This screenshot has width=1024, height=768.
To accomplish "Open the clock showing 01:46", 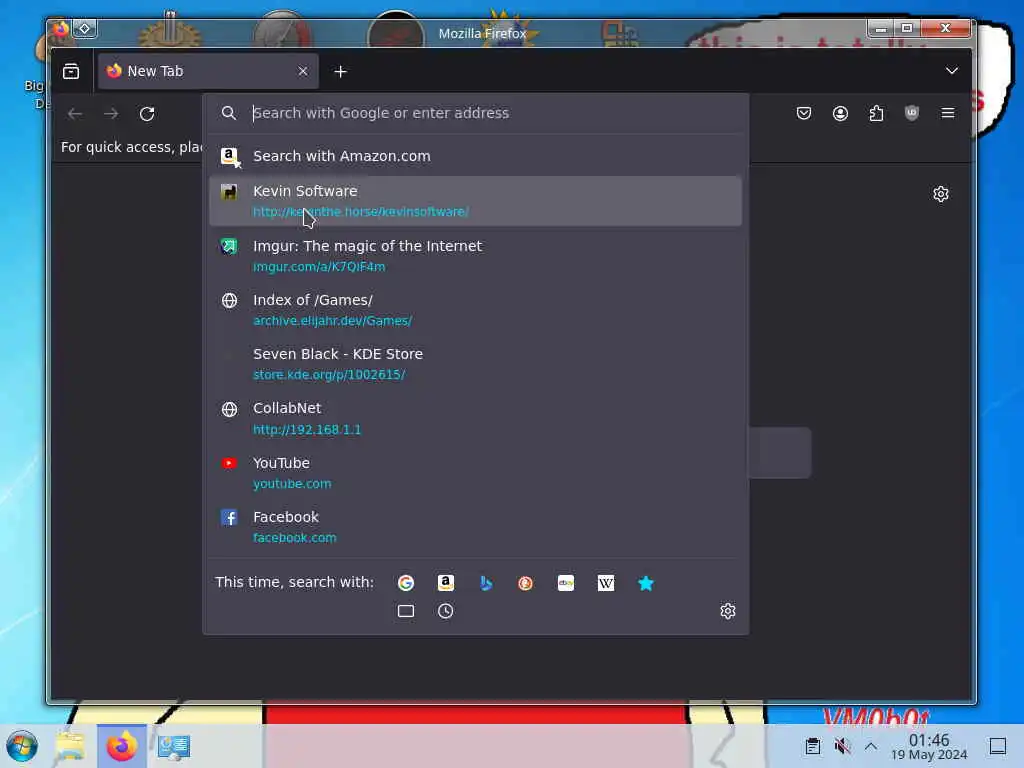I will point(929,746).
